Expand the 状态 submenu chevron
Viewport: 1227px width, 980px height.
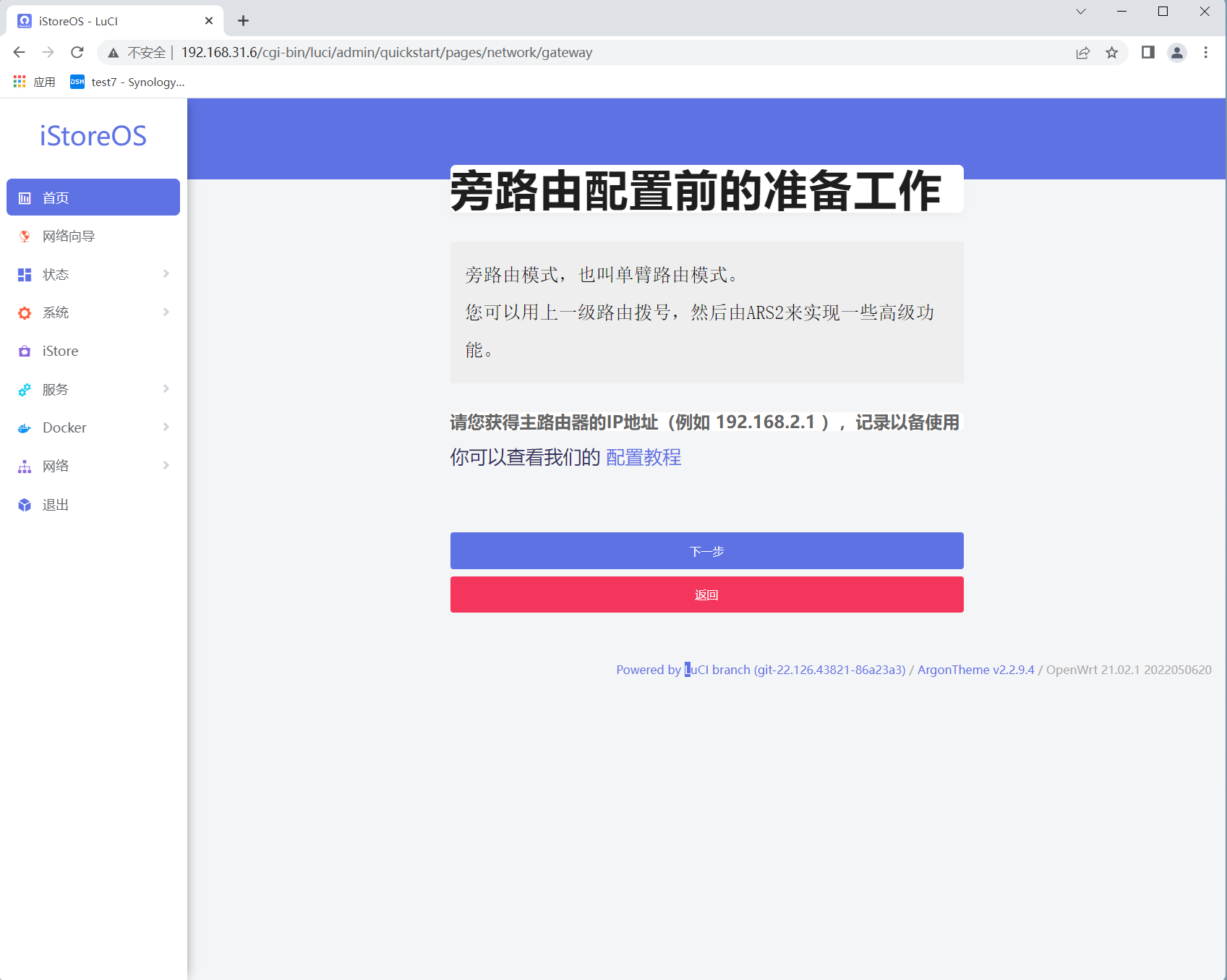click(166, 274)
